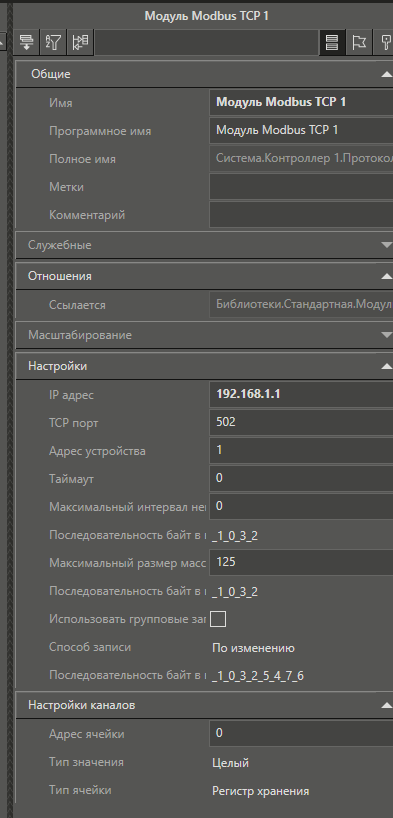Toggle the 'Использовать групповые' checkbox
This screenshot has height=818, width=393.
[218, 619]
